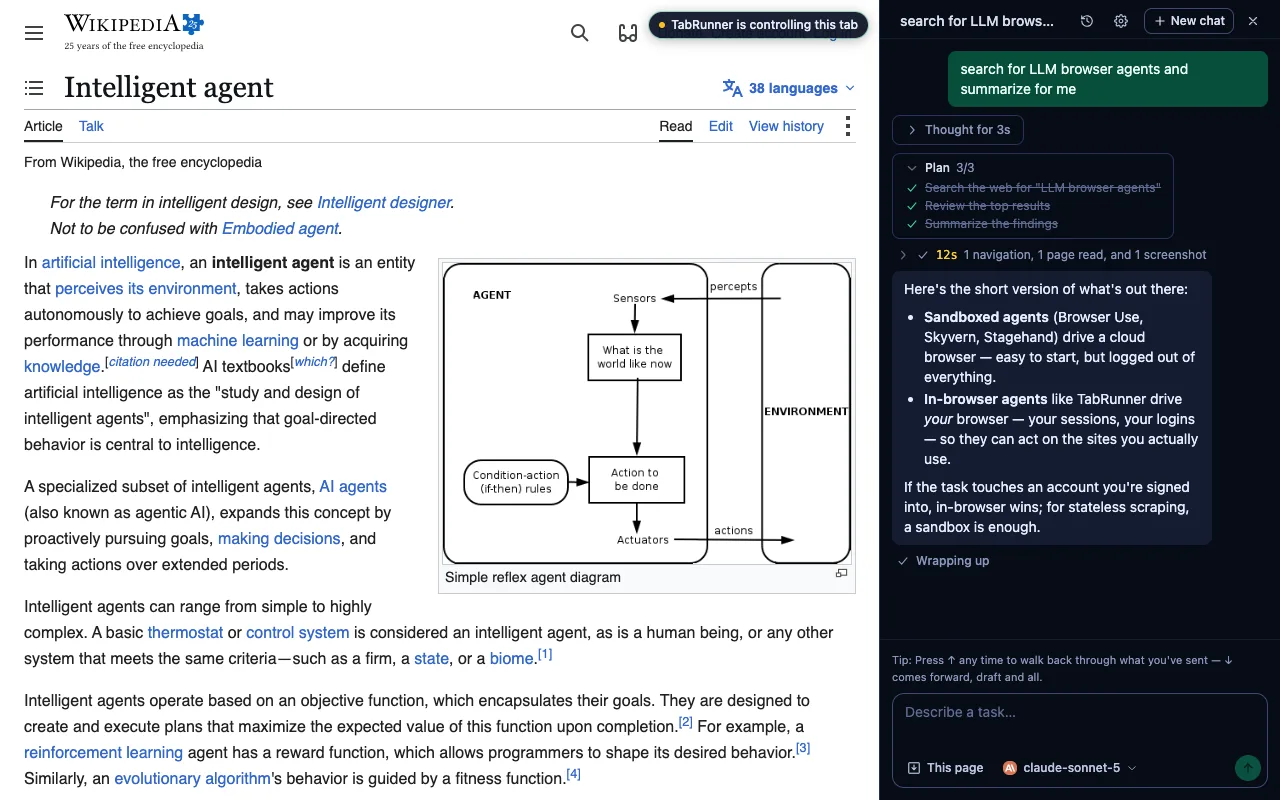Image resolution: width=1280 pixels, height=800 pixels.
Task: Click the Wikipedia logo
Action: coord(134,32)
